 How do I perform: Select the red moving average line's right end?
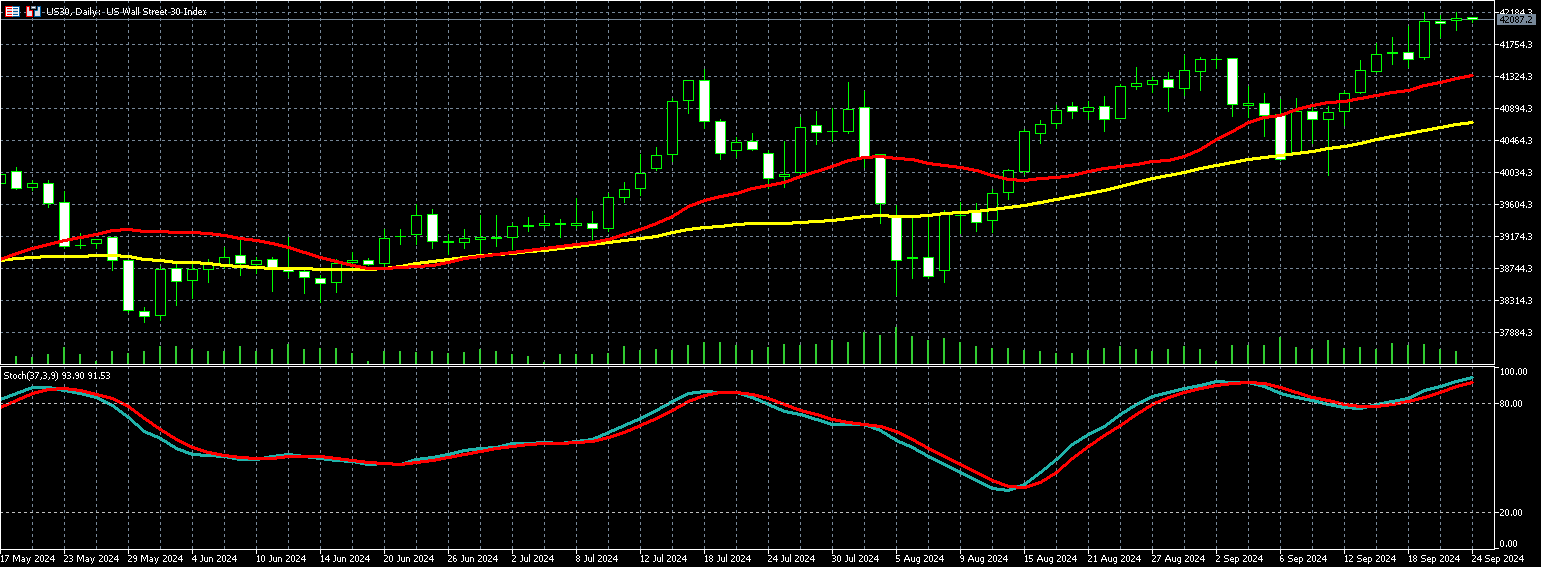point(1470,75)
